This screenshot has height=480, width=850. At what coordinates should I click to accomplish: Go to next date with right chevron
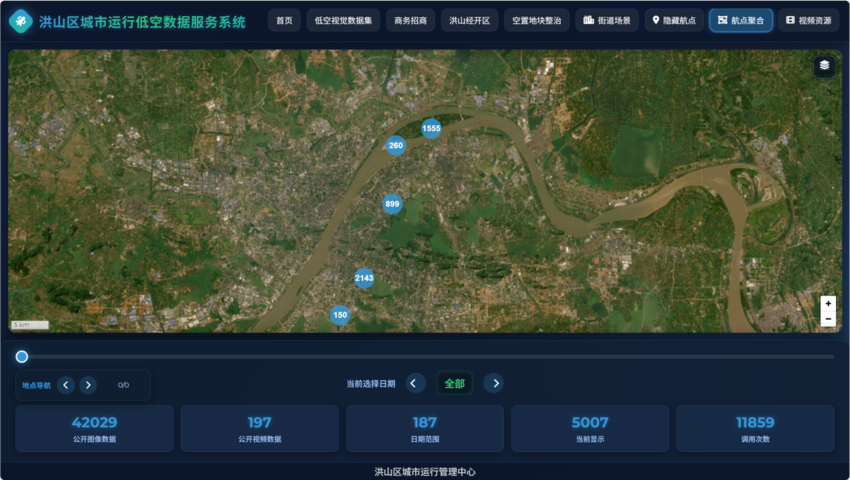click(x=493, y=383)
